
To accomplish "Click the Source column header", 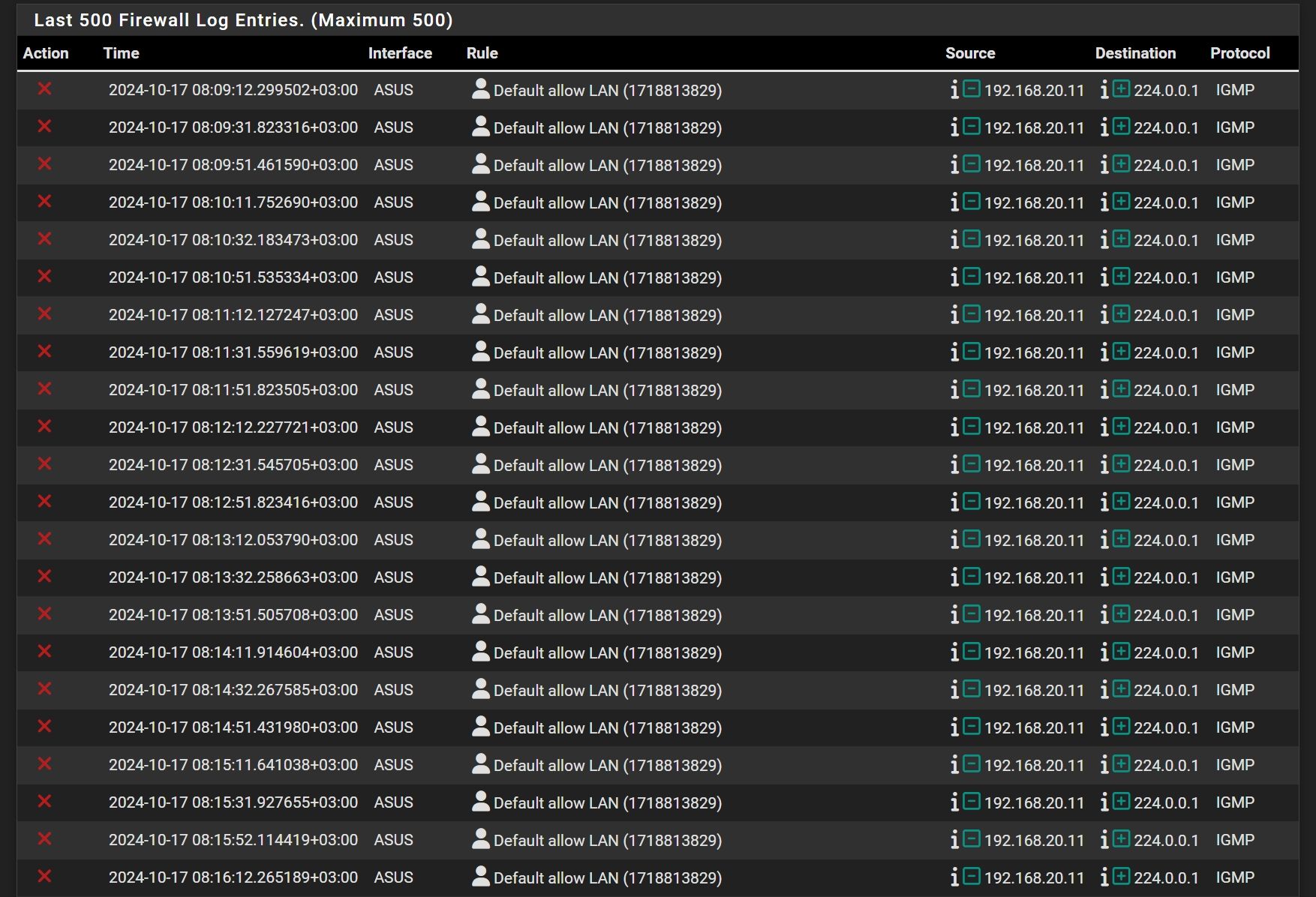I will [x=970, y=53].
